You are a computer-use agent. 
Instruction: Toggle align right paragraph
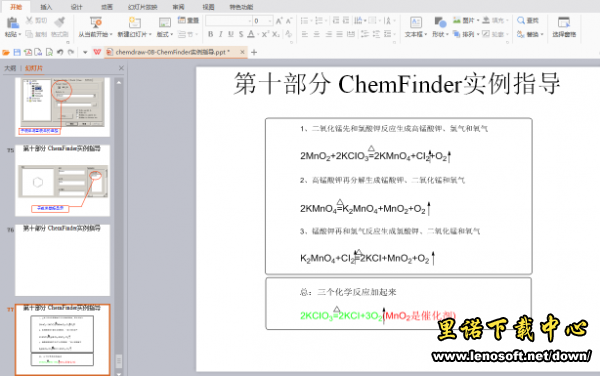coord(329,34)
